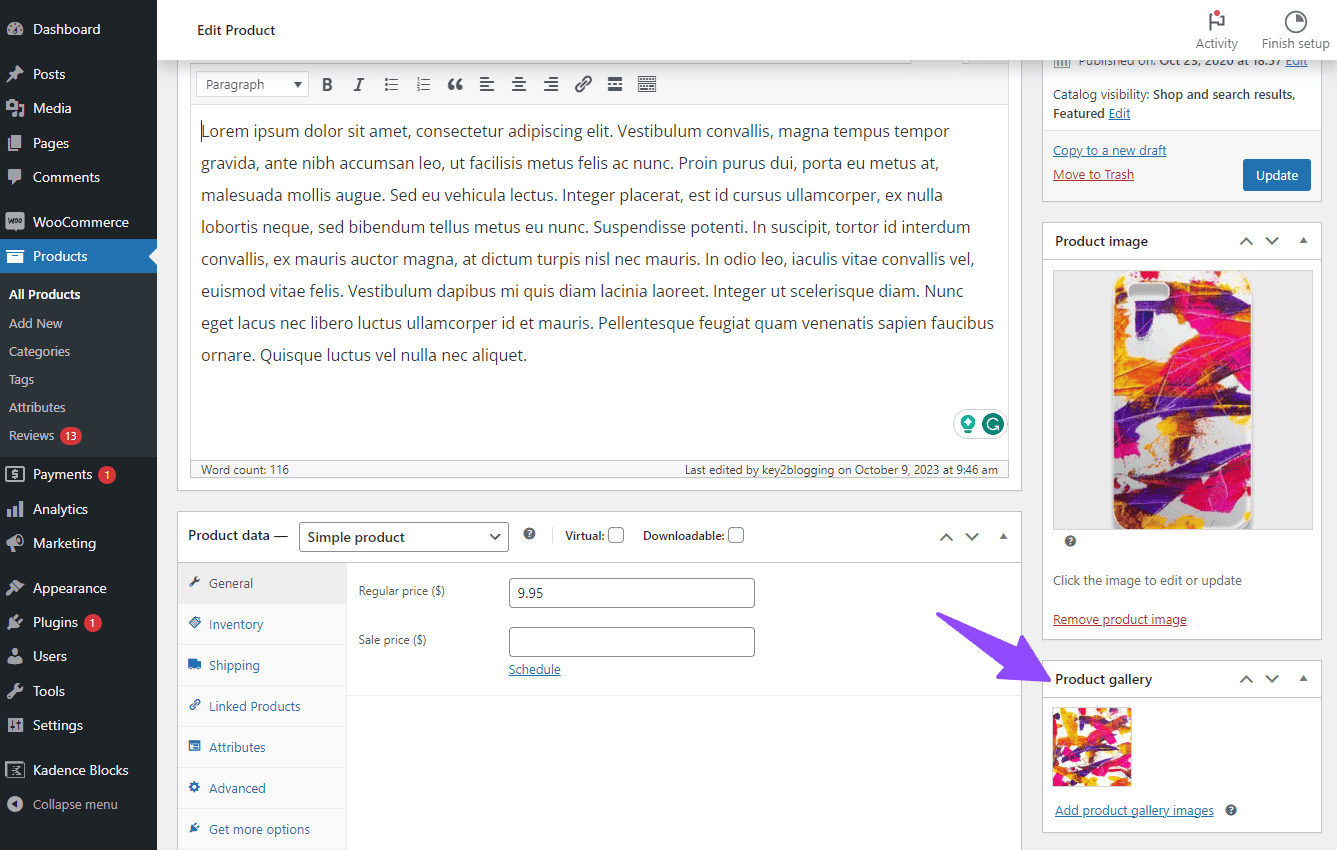Align text to center
Viewport: 1337px width, 850px height.
519,84
